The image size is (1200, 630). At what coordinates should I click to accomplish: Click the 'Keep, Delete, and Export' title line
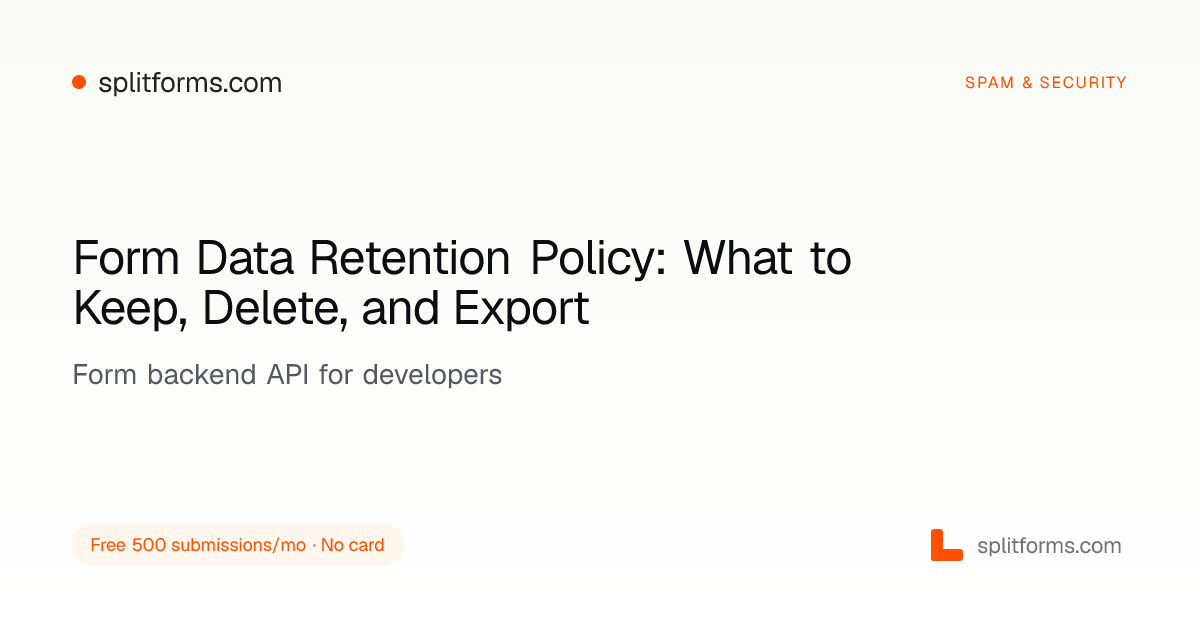point(331,309)
